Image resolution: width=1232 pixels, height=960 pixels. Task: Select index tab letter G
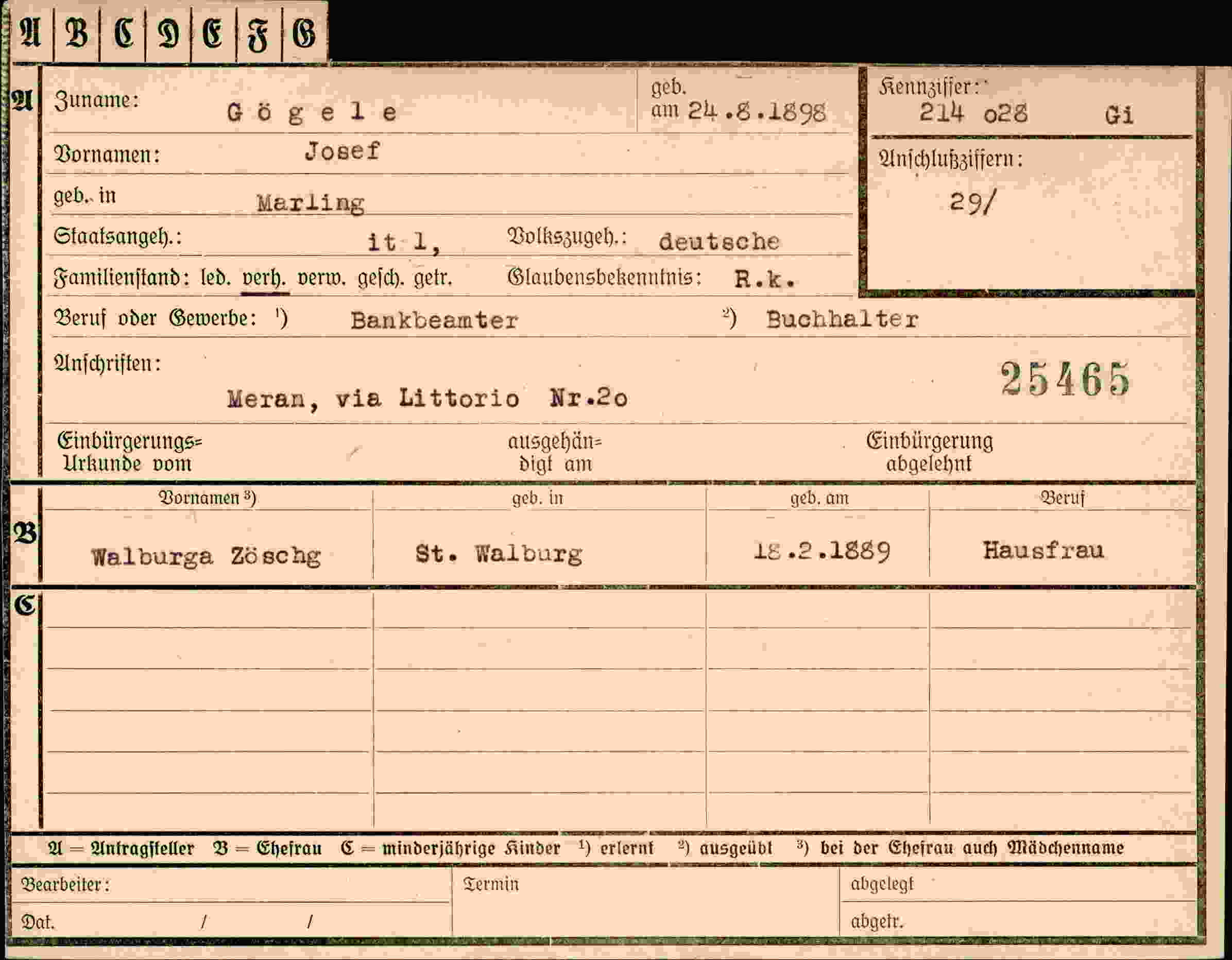pos(304,33)
